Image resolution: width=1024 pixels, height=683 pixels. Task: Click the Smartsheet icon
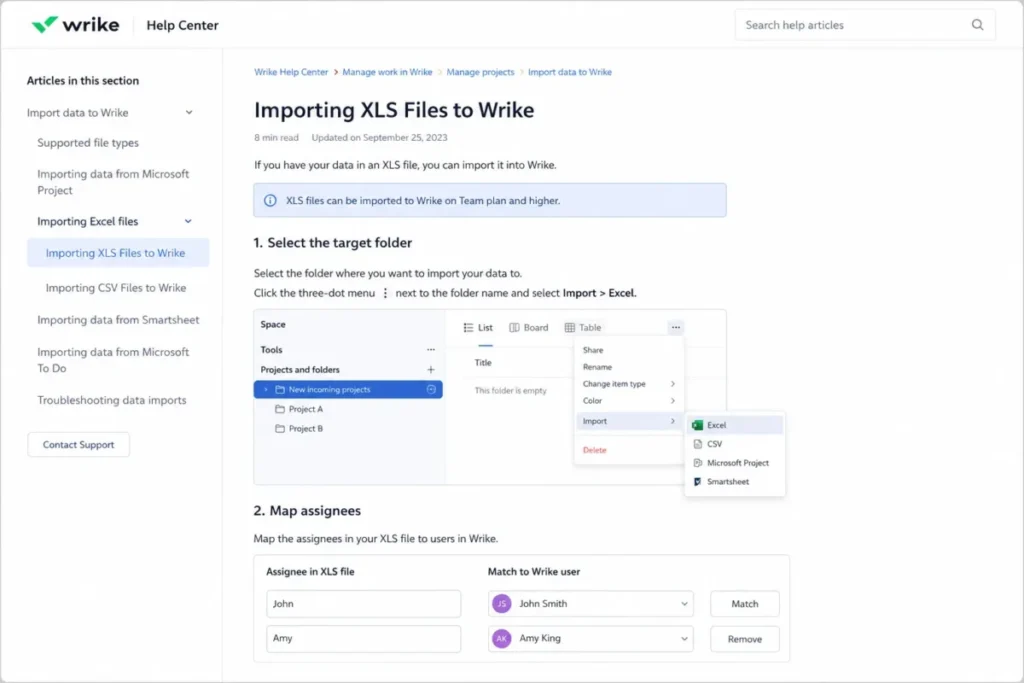[x=697, y=482]
